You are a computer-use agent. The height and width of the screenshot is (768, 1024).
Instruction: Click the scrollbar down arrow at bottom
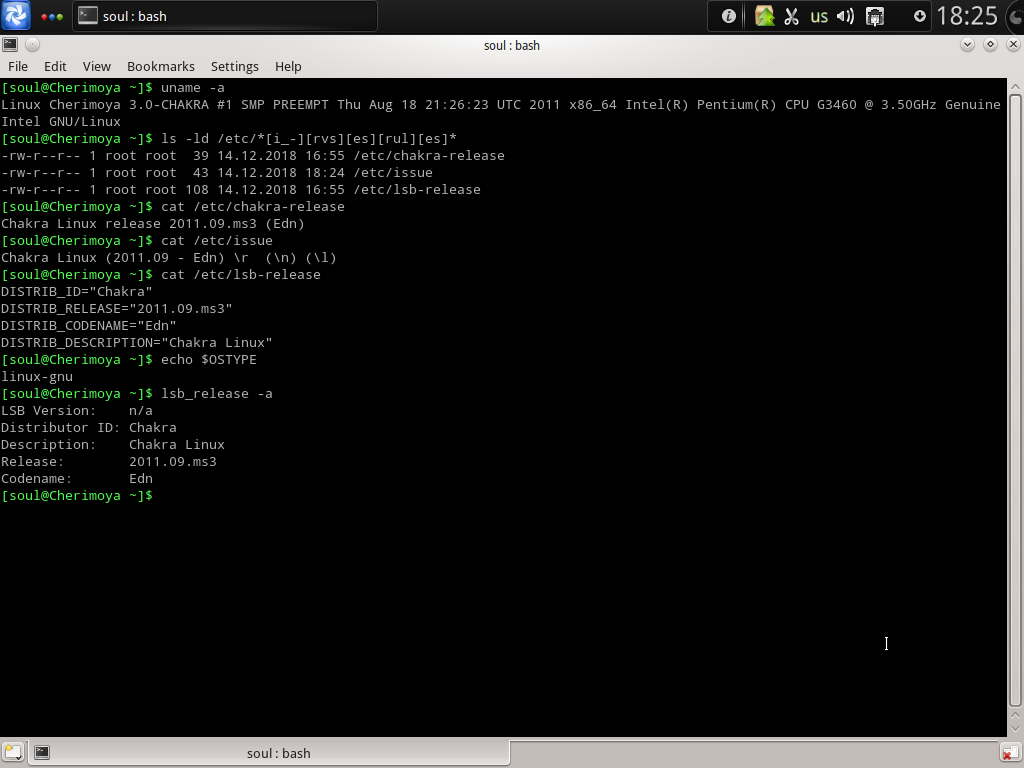(x=1015, y=728)
